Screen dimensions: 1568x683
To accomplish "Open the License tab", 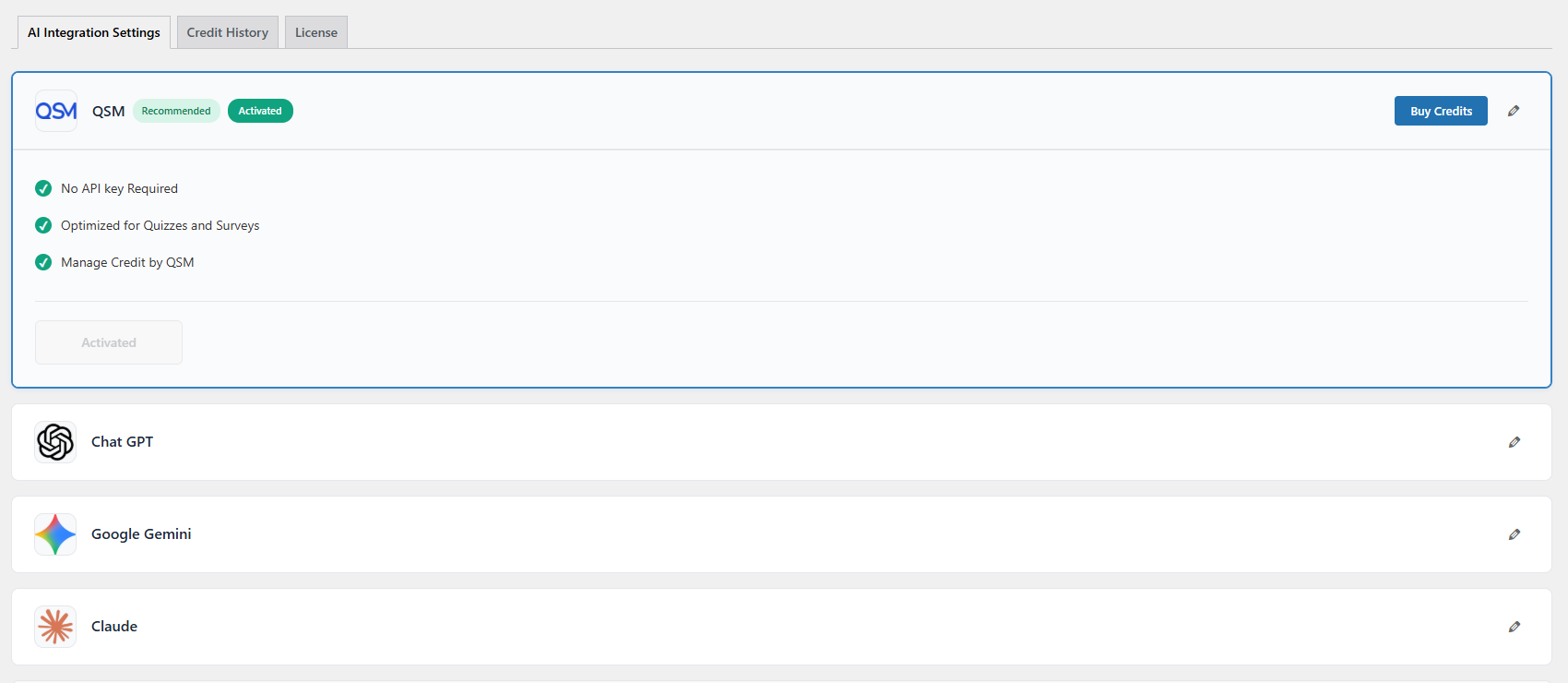I will (x=316, y=32).
